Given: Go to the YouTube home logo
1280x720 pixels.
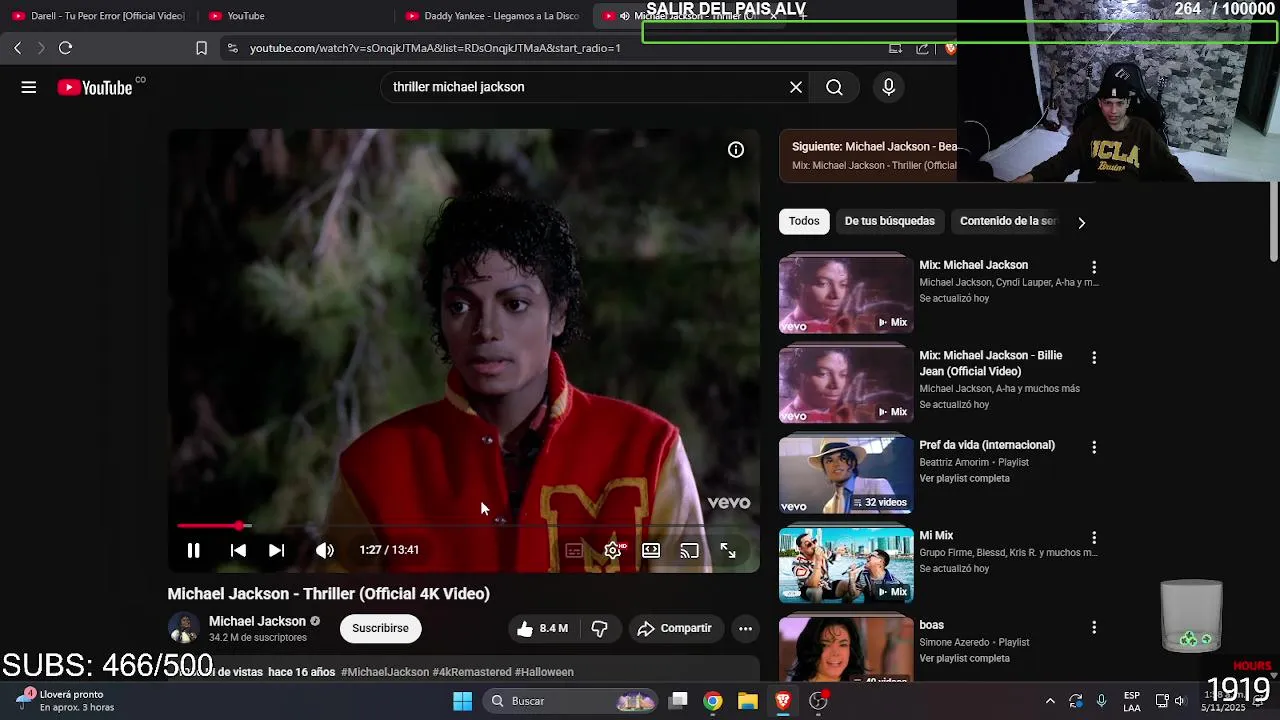Looking at the screenshot, I should [95, 87].
